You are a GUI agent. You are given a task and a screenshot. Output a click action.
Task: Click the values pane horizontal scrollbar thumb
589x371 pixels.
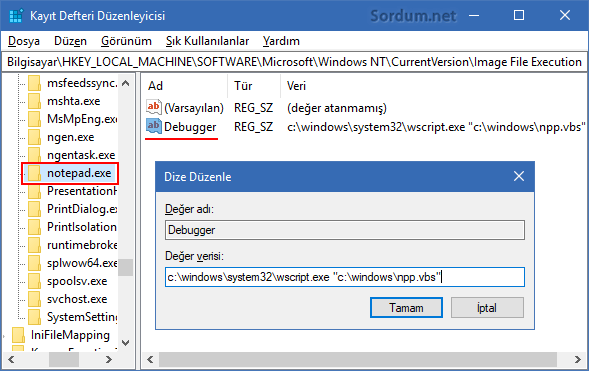tap(358, 359)
